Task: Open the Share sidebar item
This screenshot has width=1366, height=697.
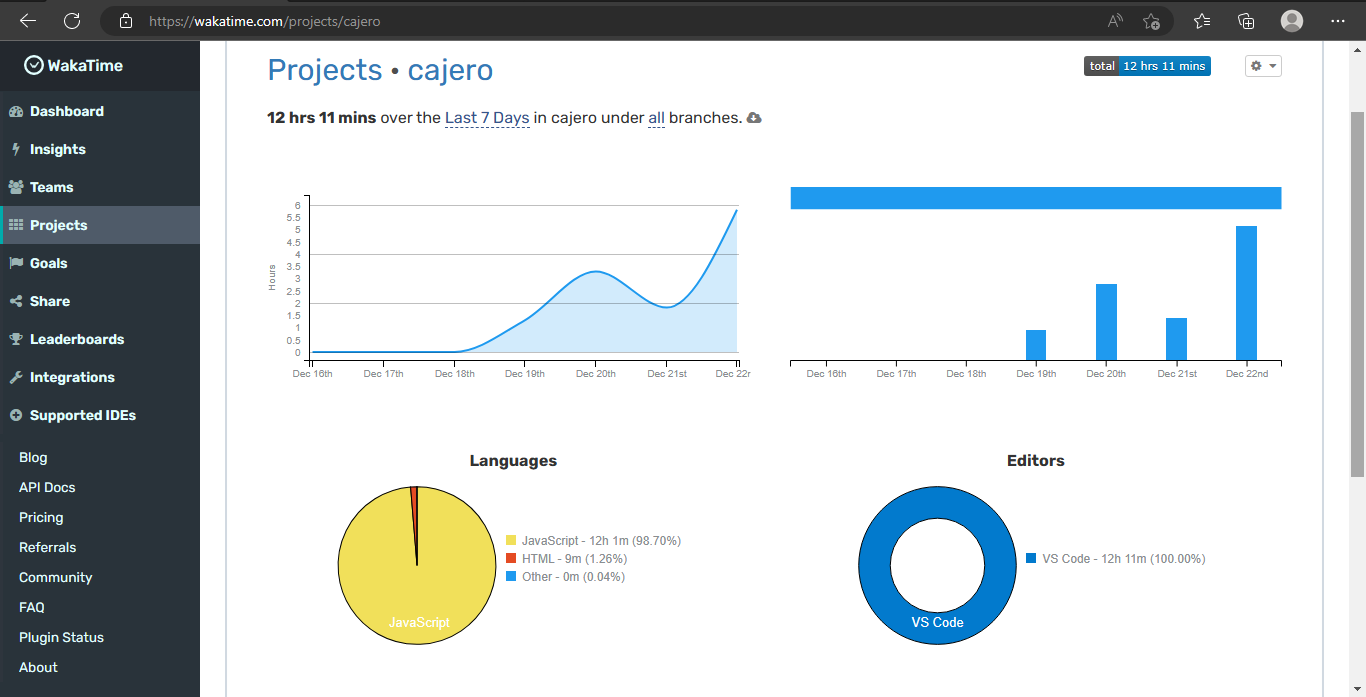Action: [100, 301]
